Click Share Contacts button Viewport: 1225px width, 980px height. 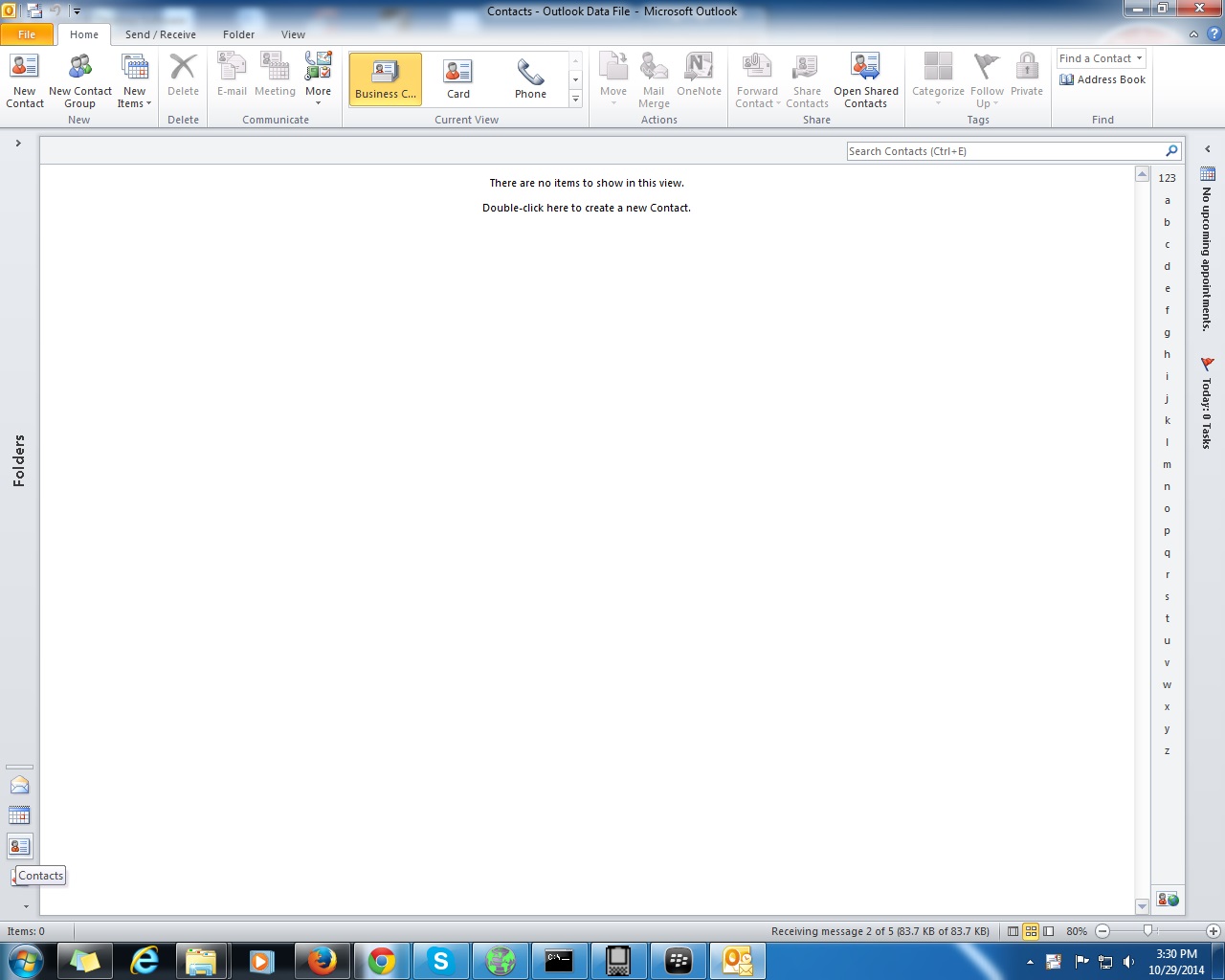click(807, 80)
